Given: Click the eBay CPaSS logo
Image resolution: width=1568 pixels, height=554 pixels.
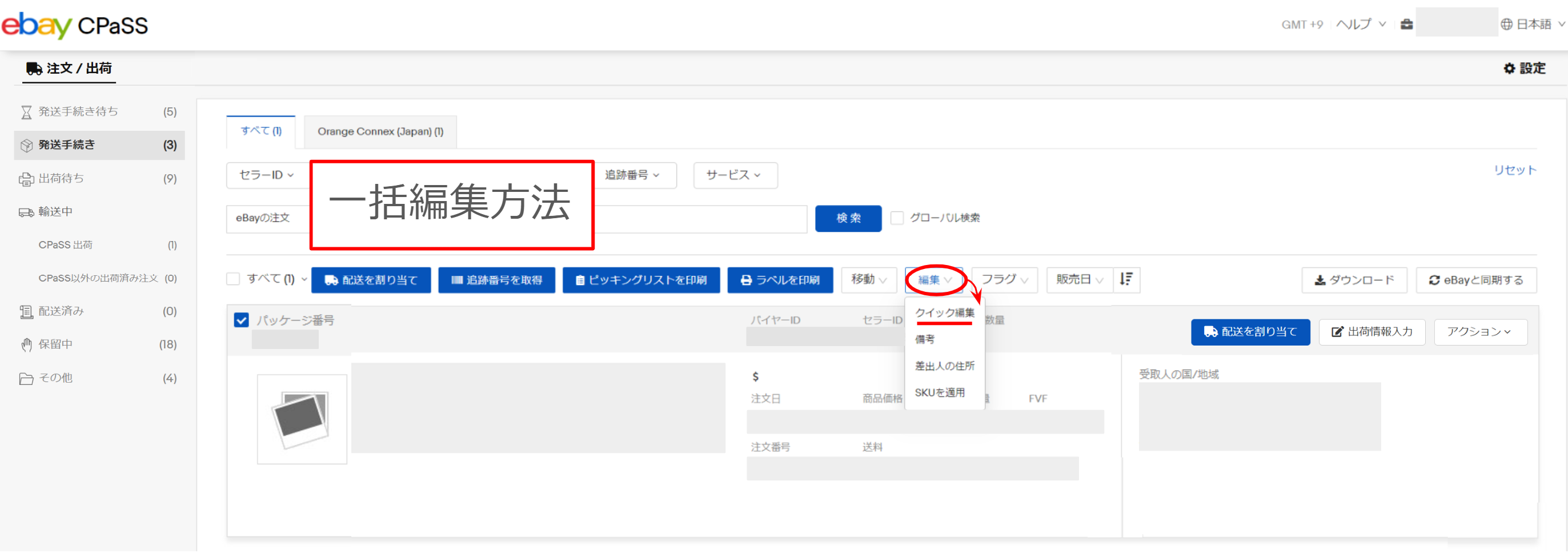Looking at the screenshot, I should tap(75, 25).
